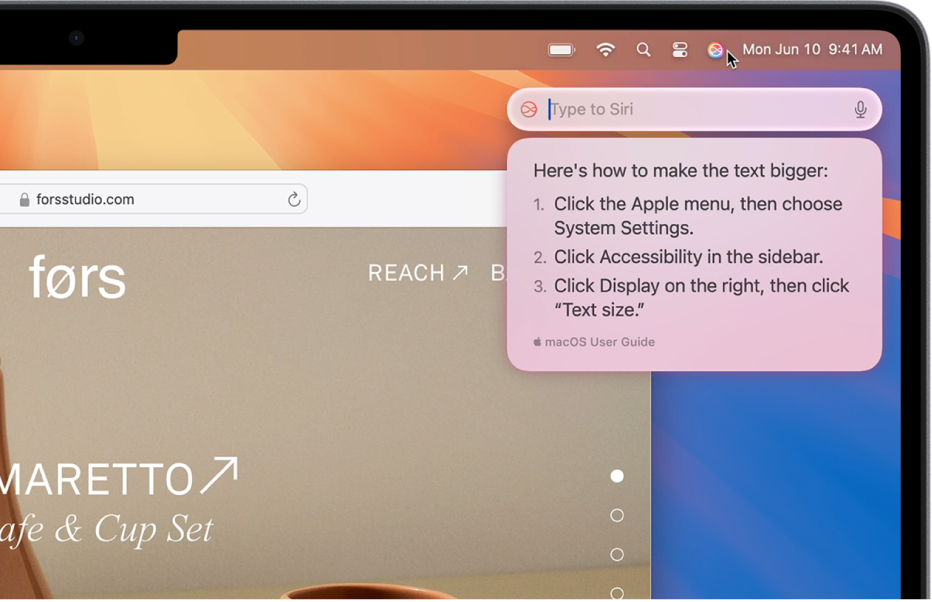The height and width of the screenshot is (602, 932).
Task: Click the currently filled top page dot
Action: 617,476
